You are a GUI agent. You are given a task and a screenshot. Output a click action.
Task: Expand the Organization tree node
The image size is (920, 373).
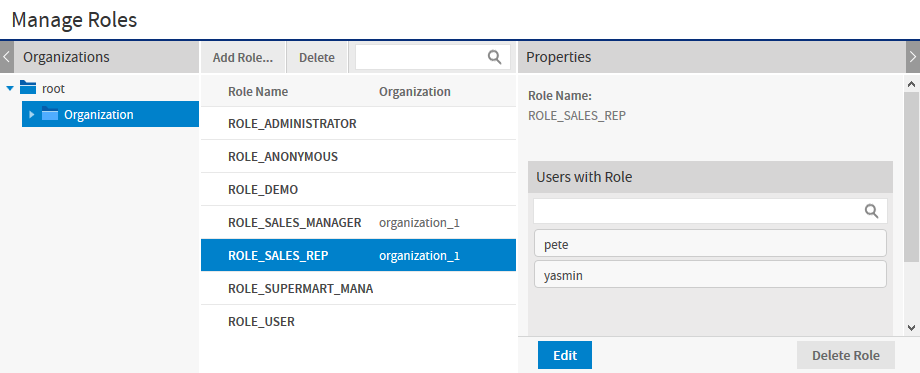[x=32, y=114]
